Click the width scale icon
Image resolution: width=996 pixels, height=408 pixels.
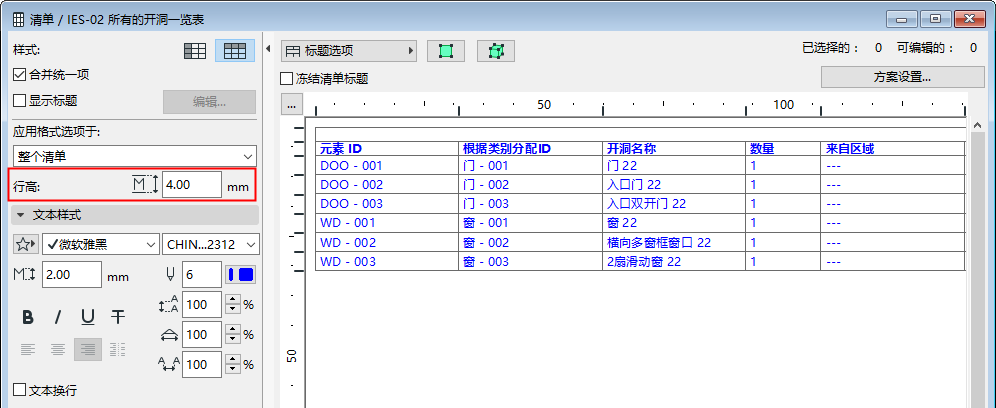pos(169,334)
